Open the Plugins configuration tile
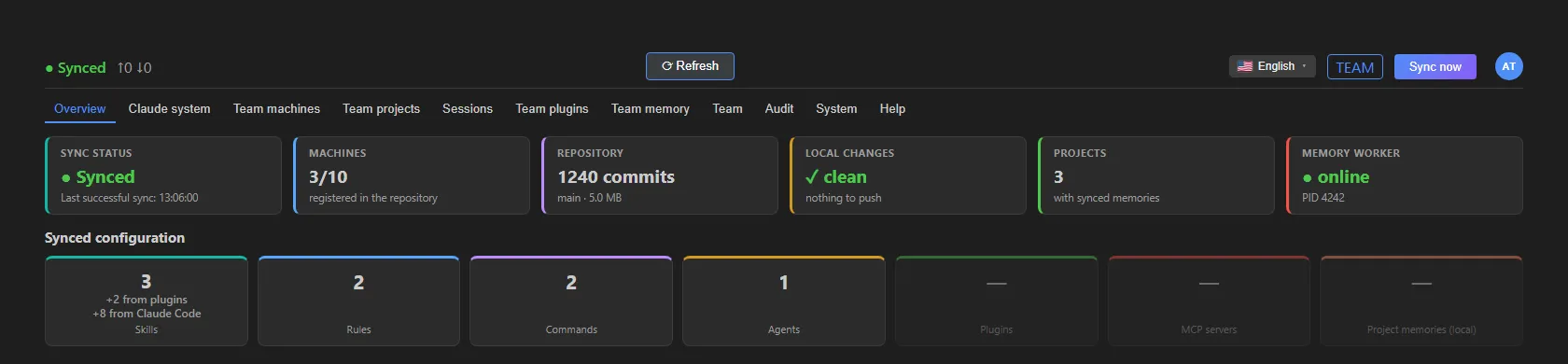 tap(997, 301)
